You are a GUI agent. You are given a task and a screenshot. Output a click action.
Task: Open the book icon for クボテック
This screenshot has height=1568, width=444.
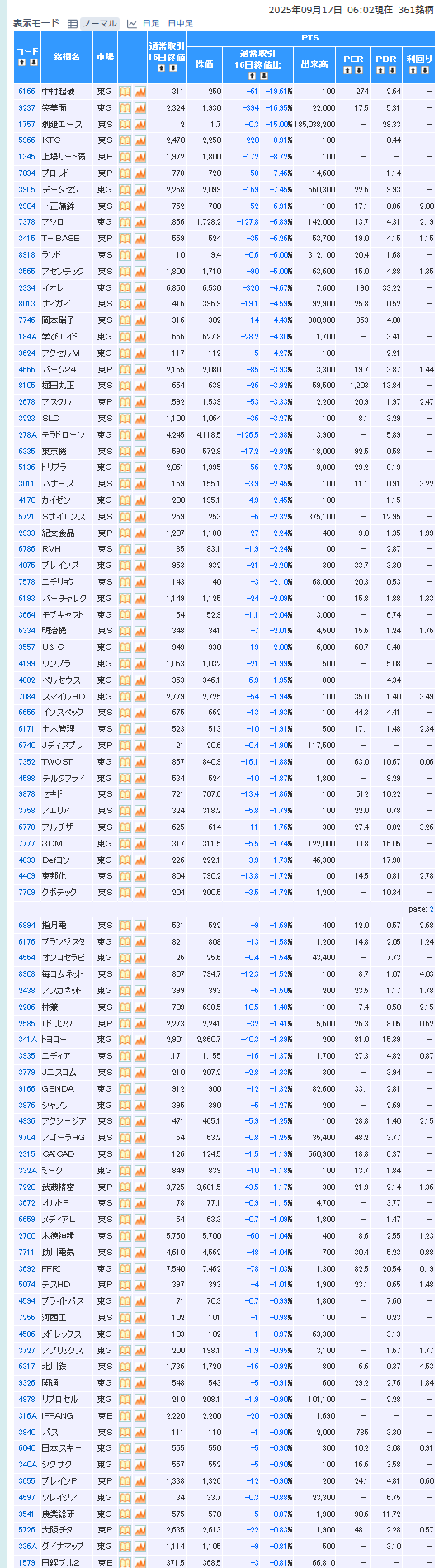[125, 893]
